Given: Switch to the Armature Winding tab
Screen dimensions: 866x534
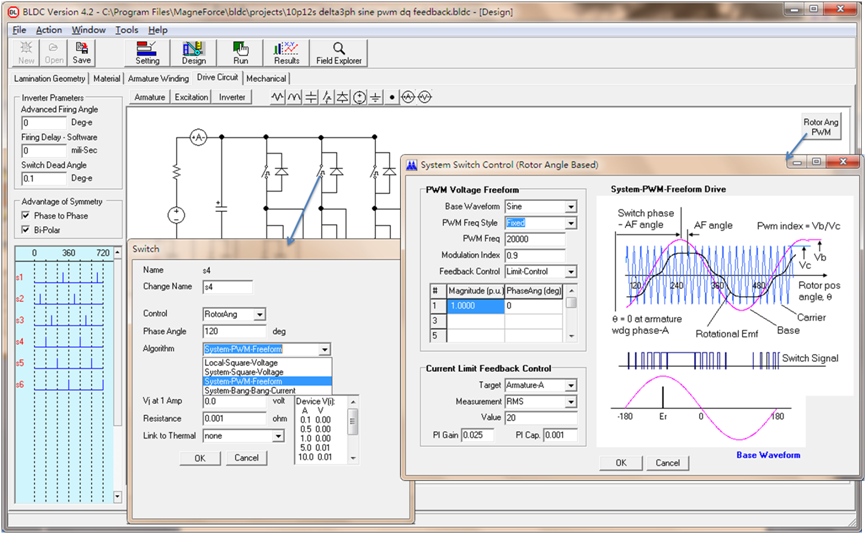Looking at the screenshot, I should (159, 78).
